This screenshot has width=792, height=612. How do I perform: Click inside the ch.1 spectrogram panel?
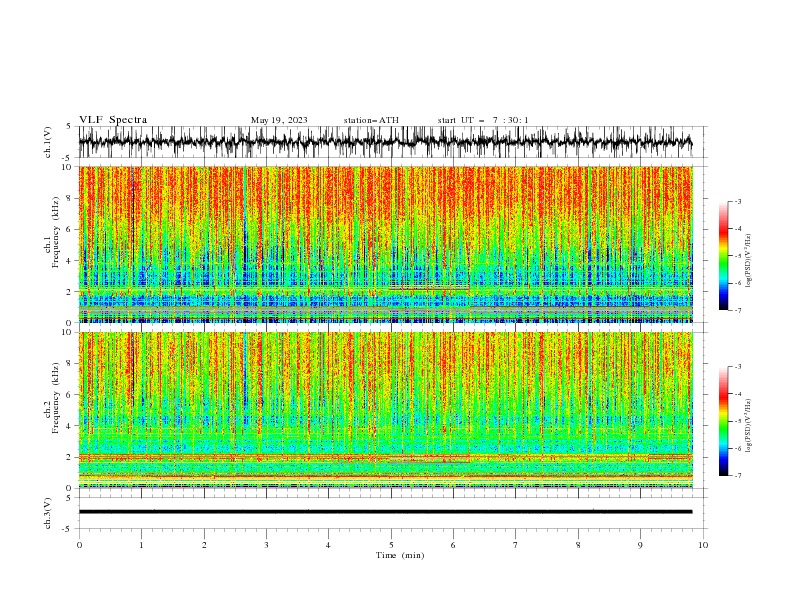(x=385, y=244)
